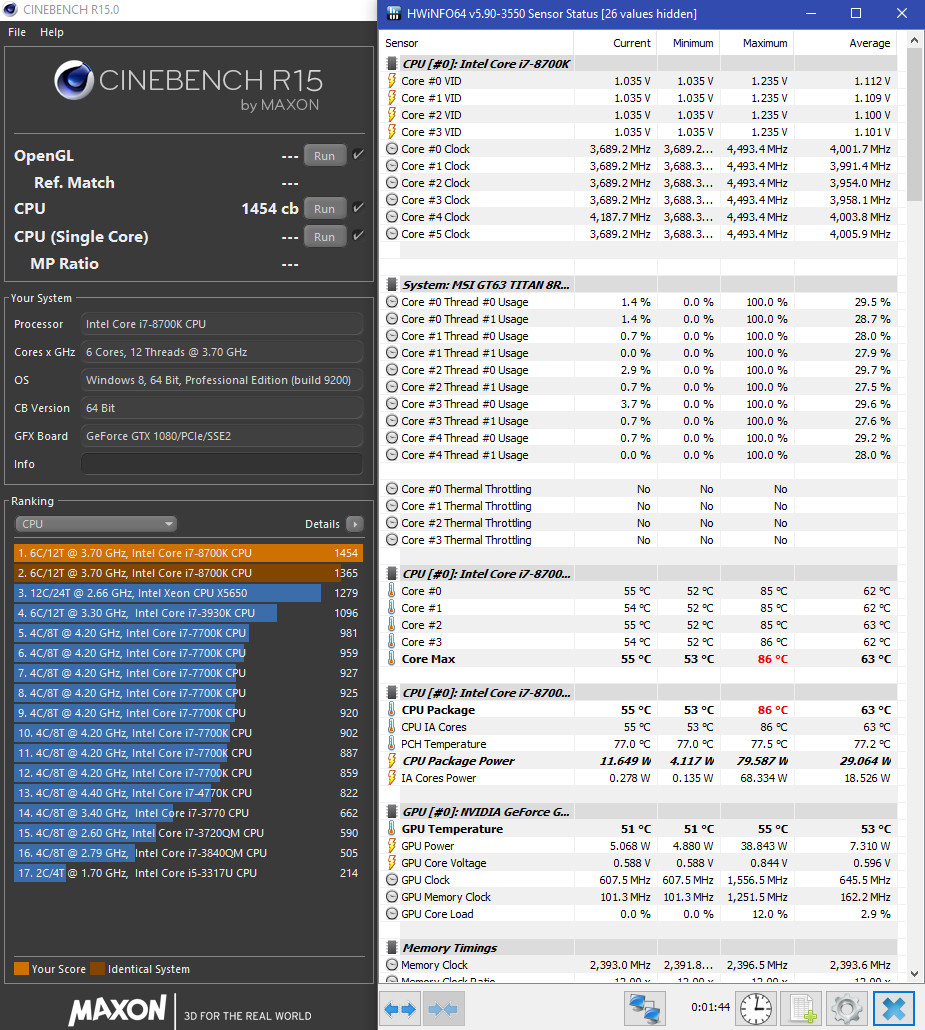Viewport: 925px width, 1030px height.
Task: Click the Identical System brown legend swatch
Action: click(x=97, y=969)
